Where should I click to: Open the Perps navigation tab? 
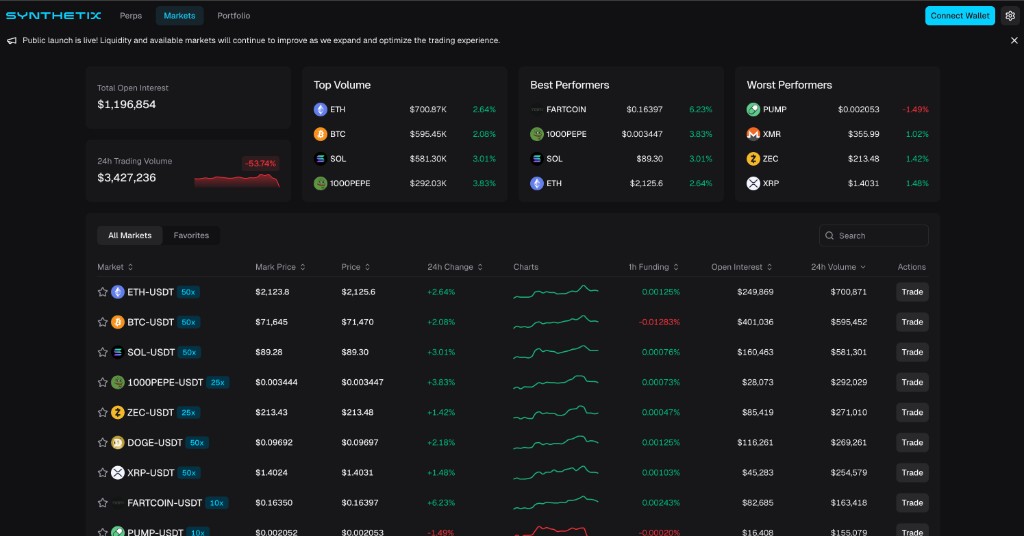[x=131, y=16]
